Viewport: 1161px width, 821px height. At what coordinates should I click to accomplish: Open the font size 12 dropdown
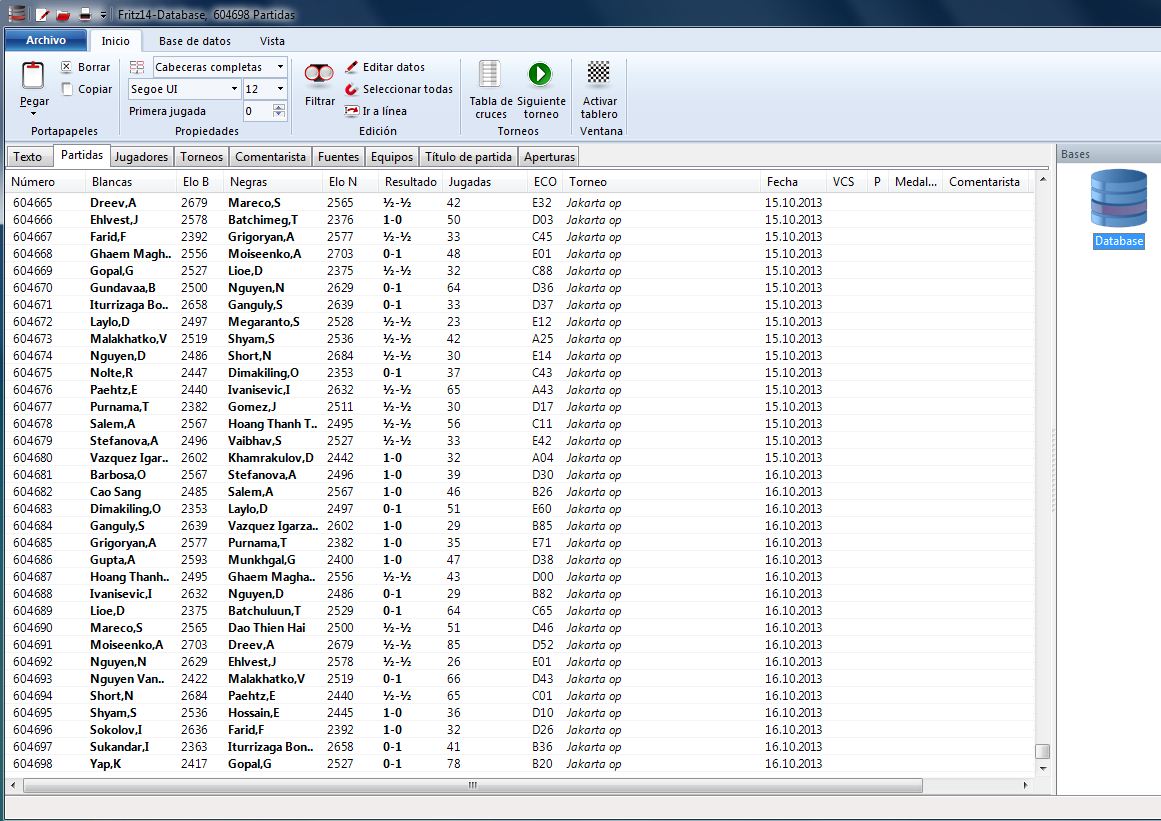point(280,89)
